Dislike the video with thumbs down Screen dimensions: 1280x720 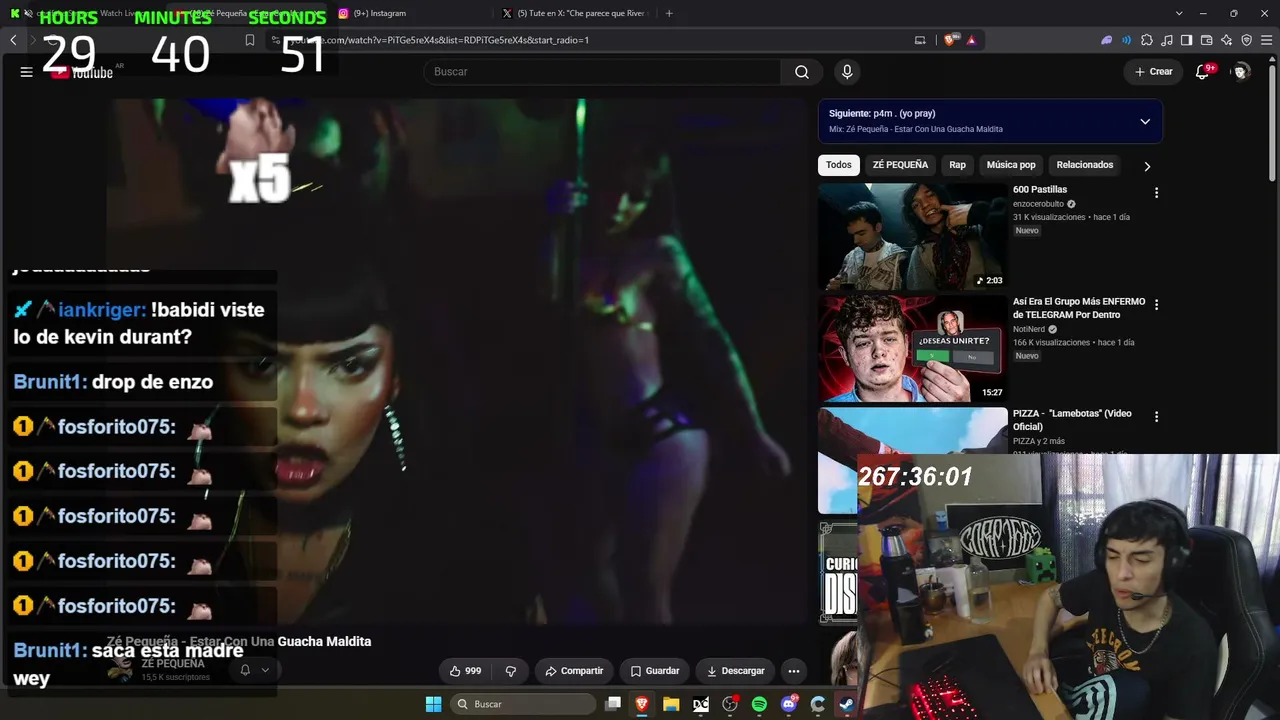coord(511,671)
